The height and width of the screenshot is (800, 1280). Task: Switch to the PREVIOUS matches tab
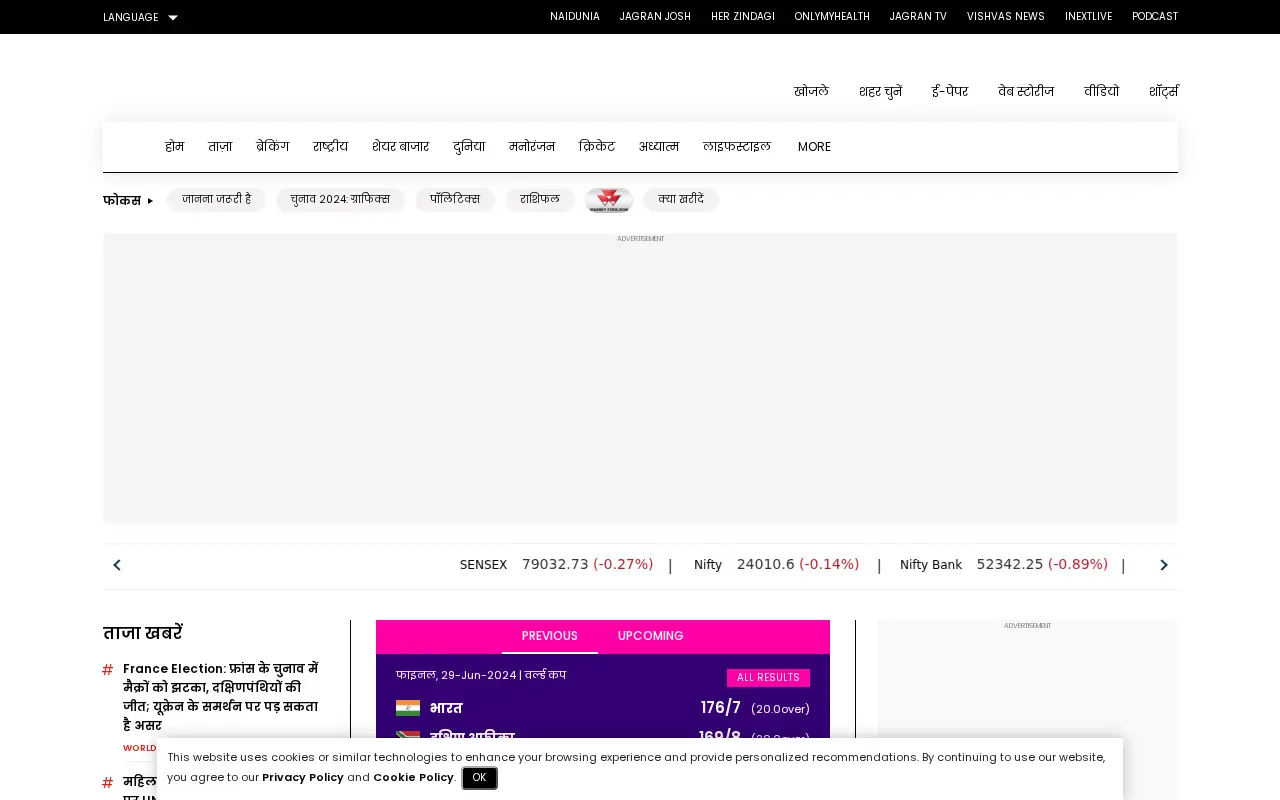(x=550, y=636)
